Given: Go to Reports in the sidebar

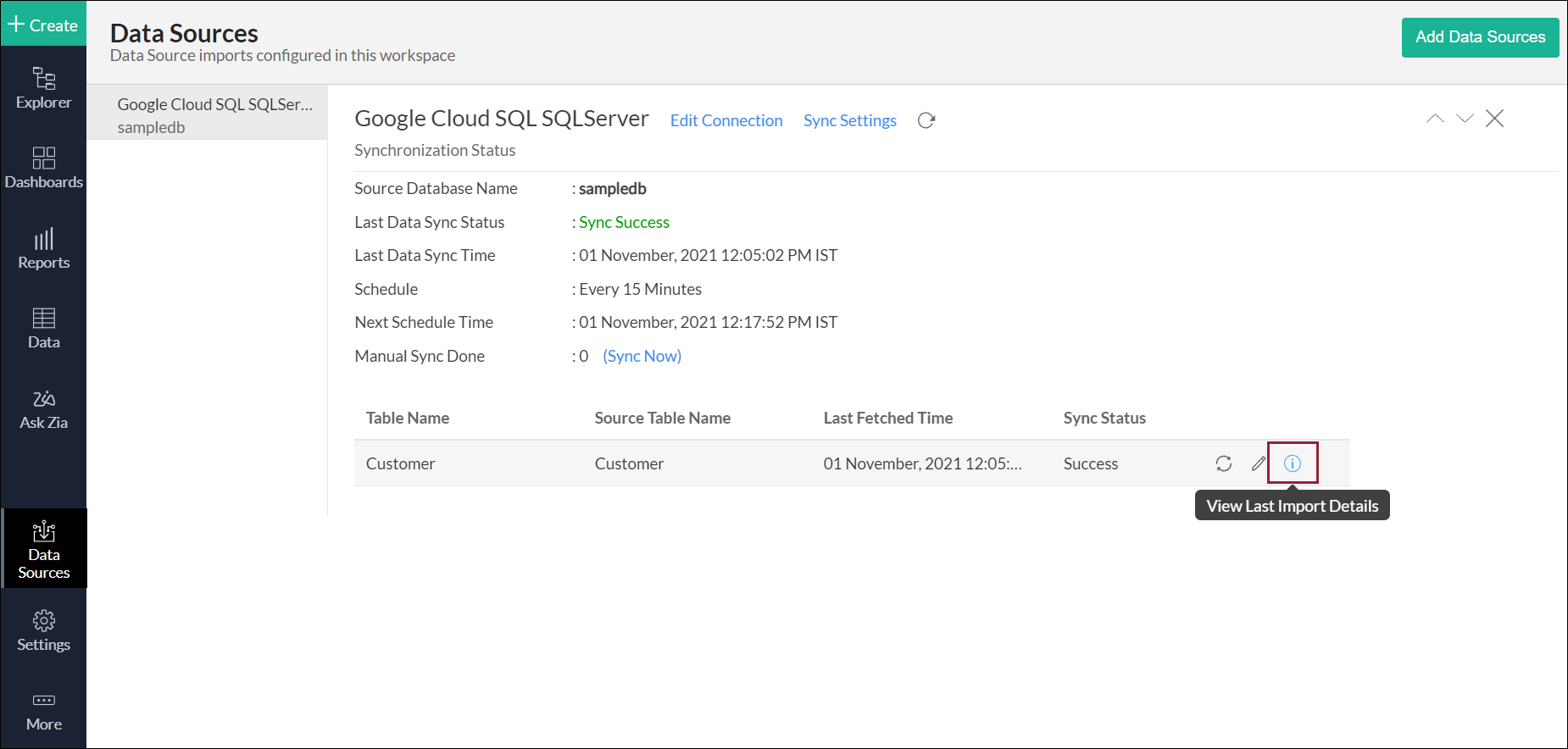Looking at the screenshot, I should 43,249.
